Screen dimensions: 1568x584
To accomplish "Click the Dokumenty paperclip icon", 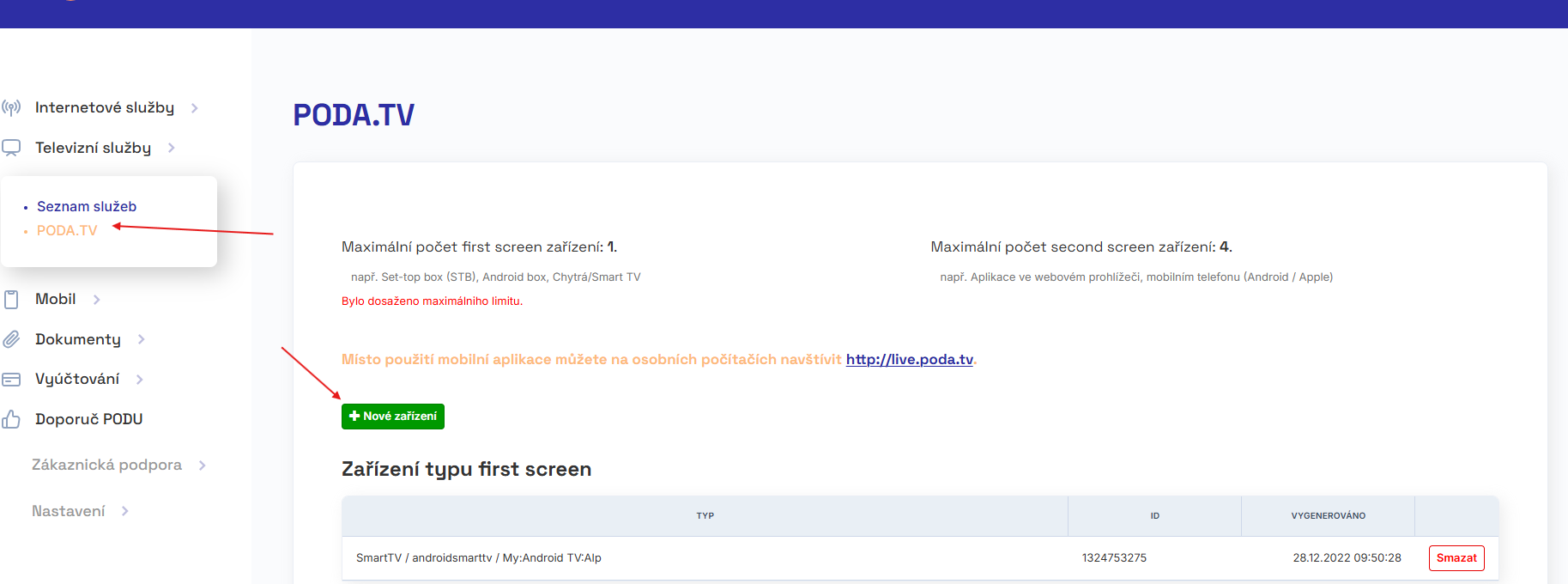I will (11, 339).
